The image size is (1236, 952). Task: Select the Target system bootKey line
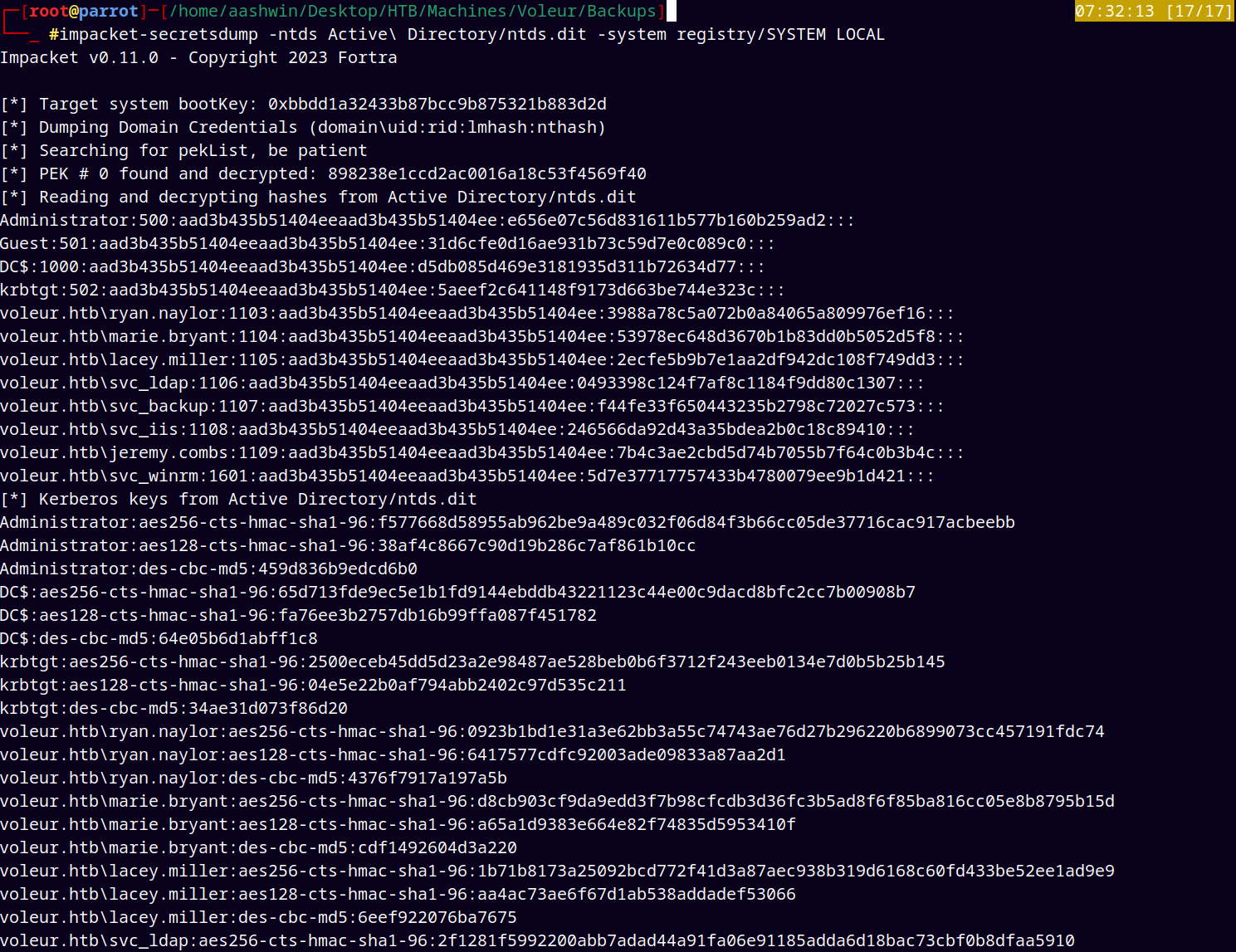tap(303, 104)
